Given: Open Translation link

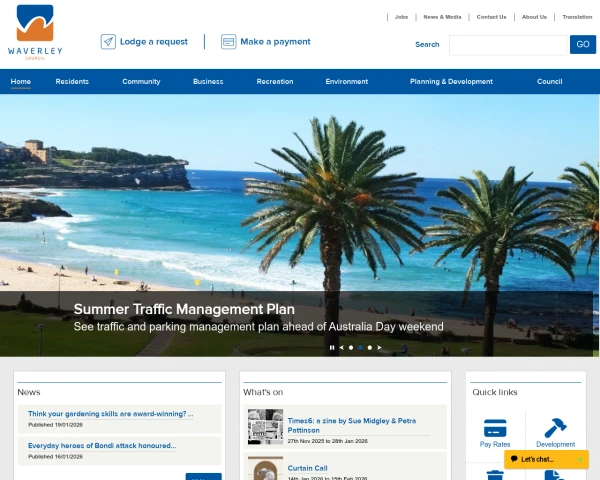Looking at the screenshot, I should pos(577,17).
